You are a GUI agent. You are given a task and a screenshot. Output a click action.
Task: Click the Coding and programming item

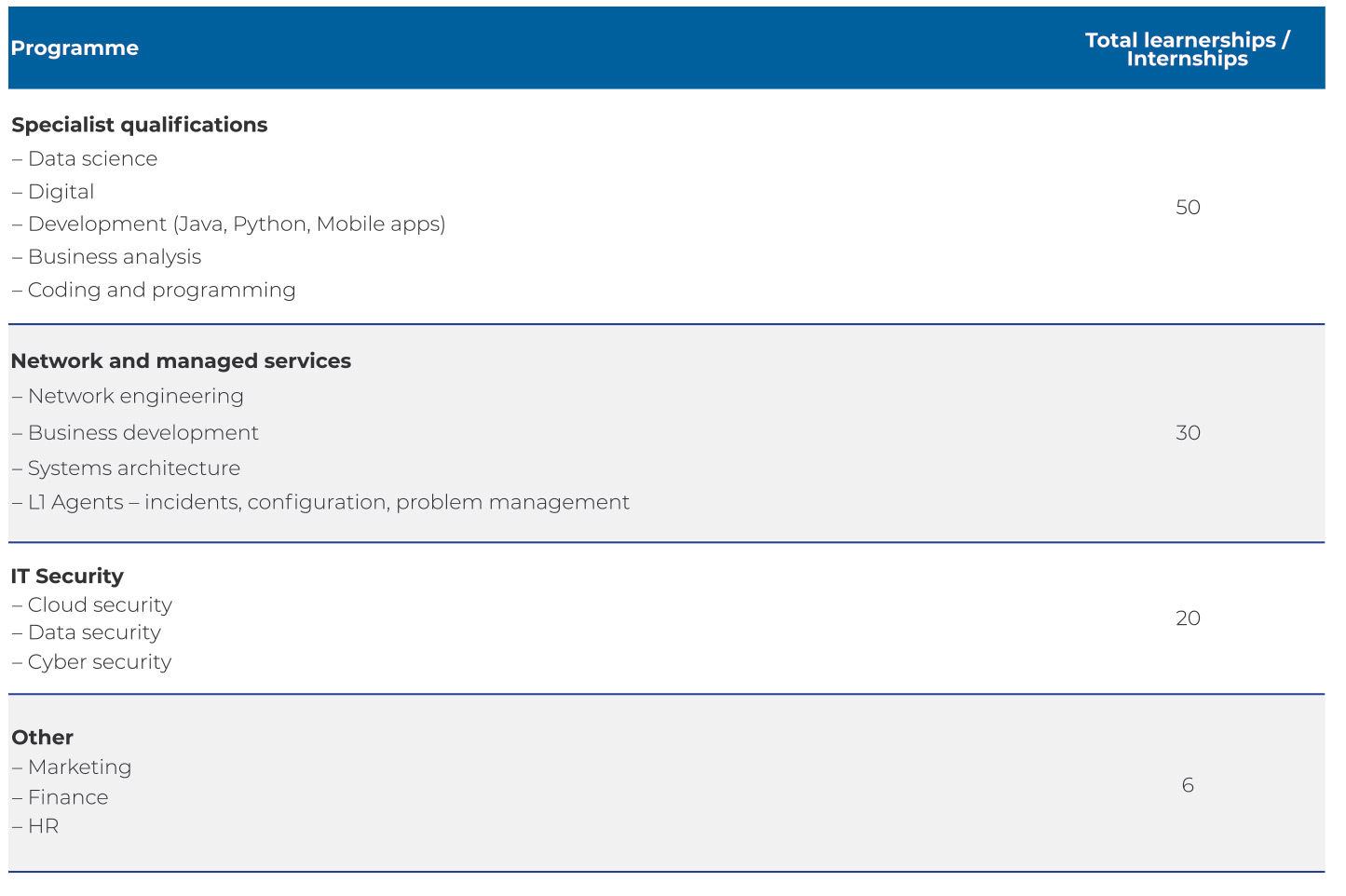[x=161, y=291]
